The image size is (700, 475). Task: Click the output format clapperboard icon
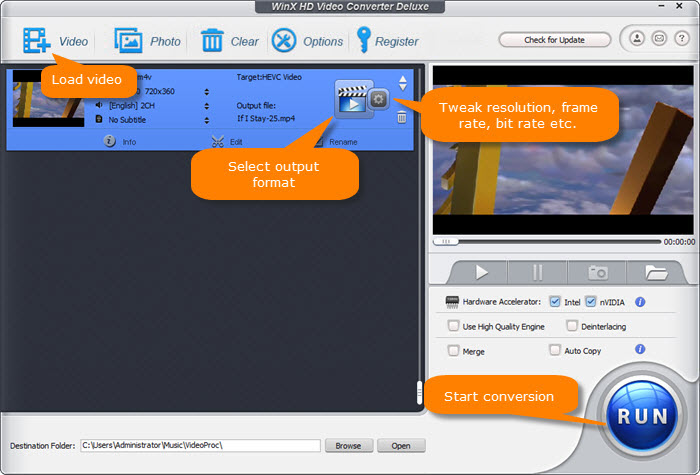[352, 99]
